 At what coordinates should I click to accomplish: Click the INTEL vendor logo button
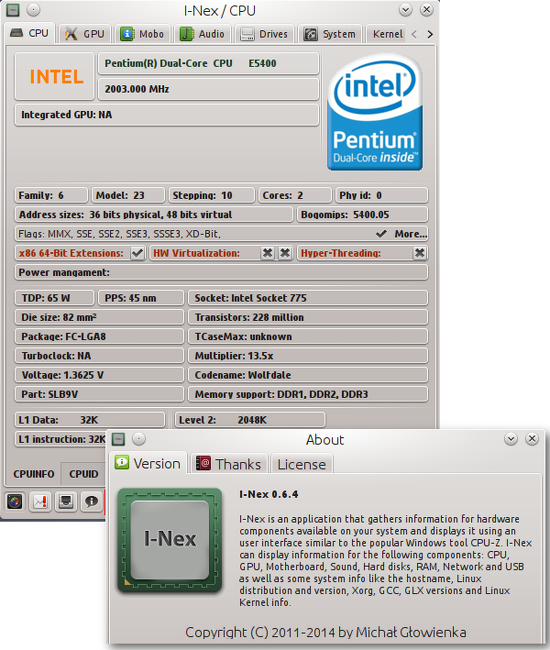tap(55, 77)
